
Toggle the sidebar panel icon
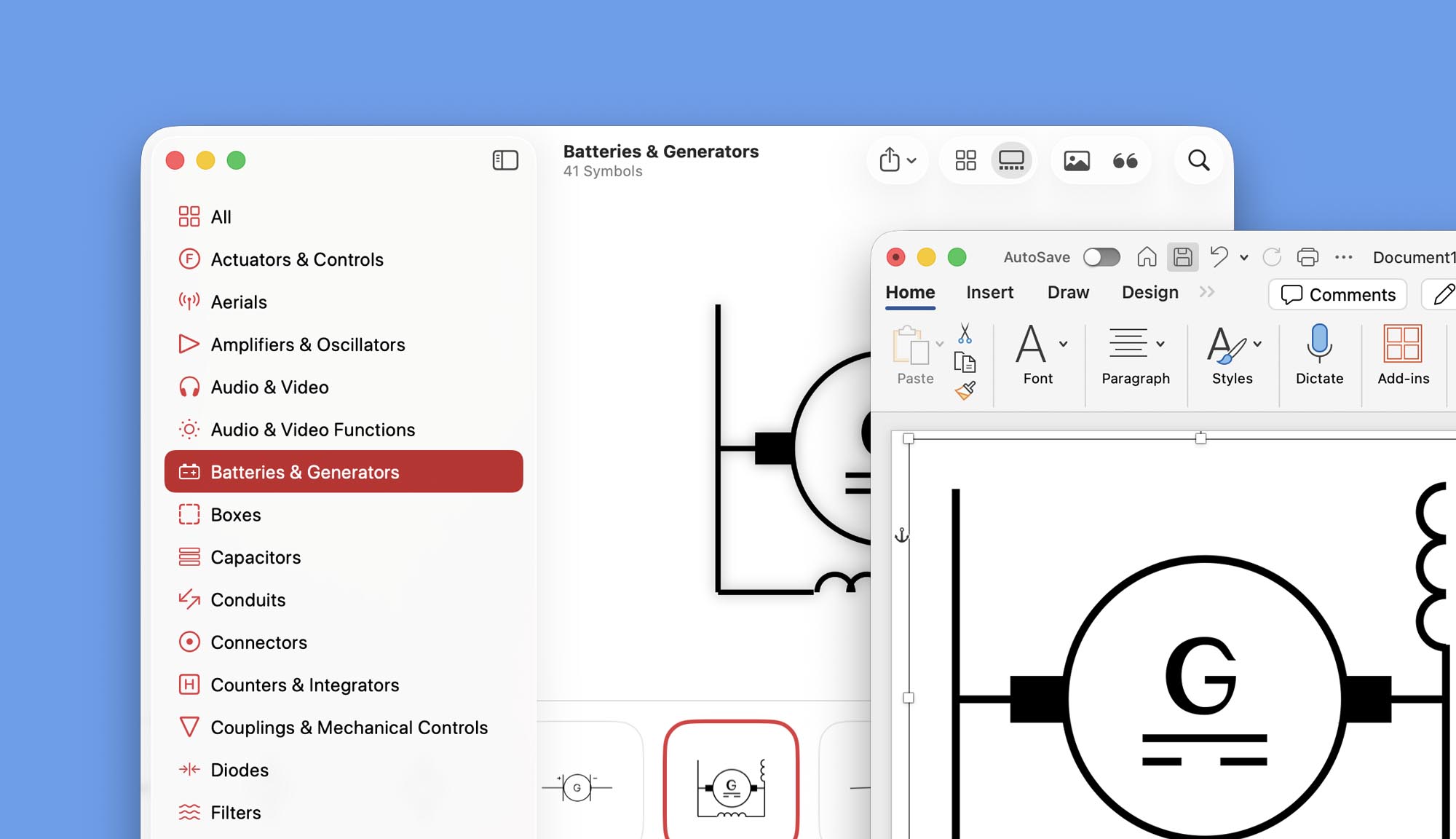click(505, 160)
